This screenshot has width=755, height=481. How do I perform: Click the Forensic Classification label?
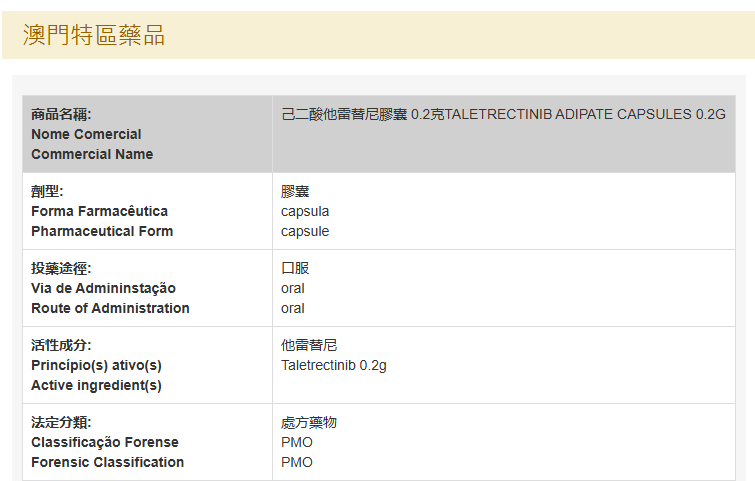(107, 462)
